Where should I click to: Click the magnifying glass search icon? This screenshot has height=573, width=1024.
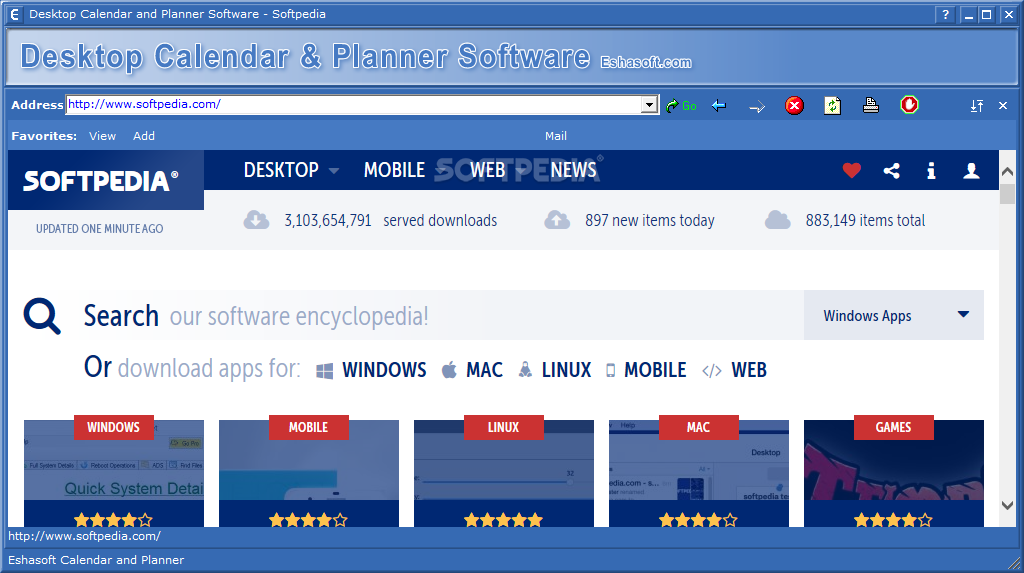pos(42,316)
